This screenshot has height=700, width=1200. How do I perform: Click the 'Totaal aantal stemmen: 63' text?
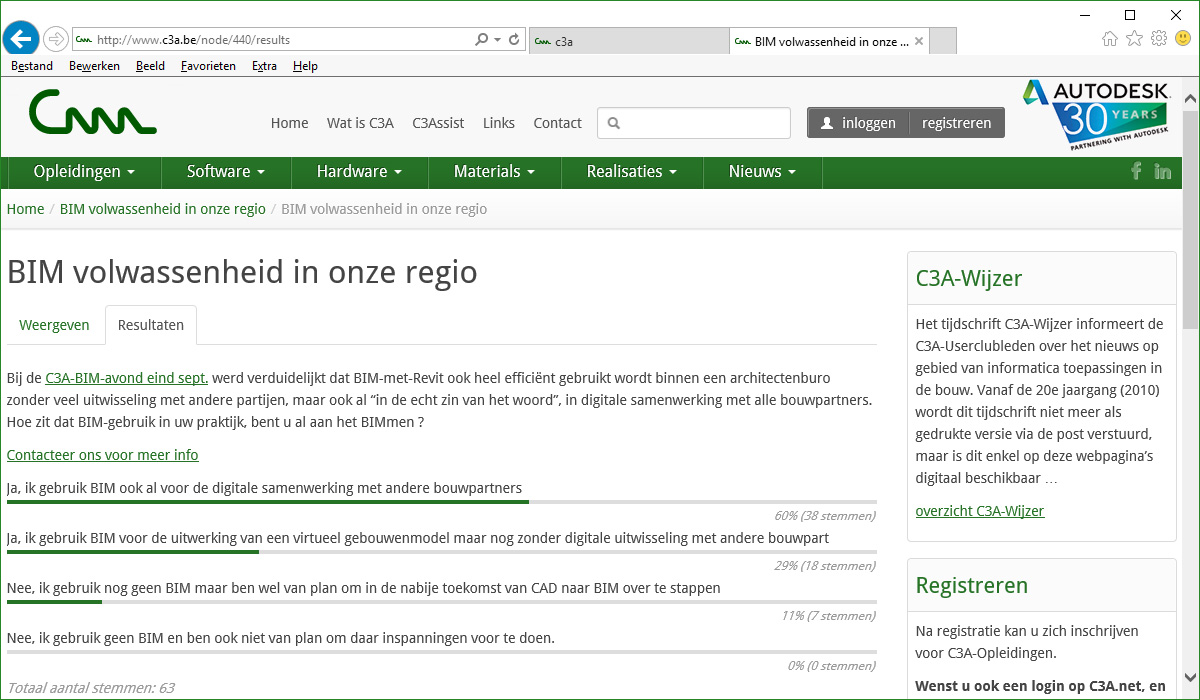click(x=90, y=688)
